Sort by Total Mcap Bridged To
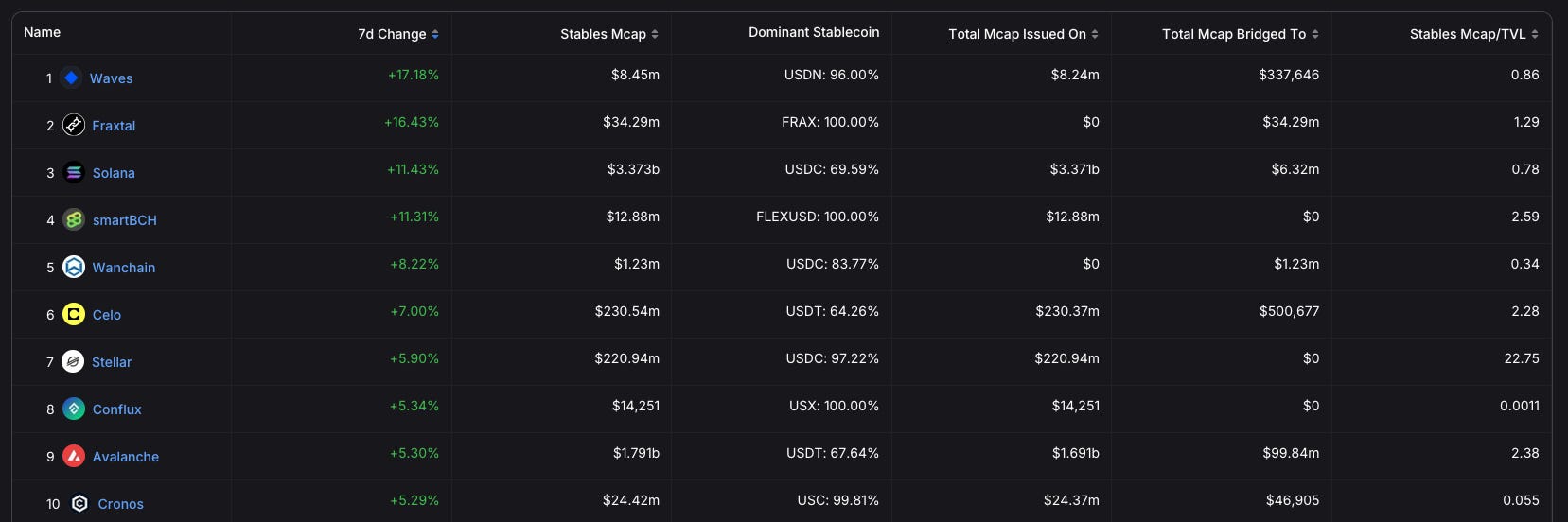 point(1315,34)
